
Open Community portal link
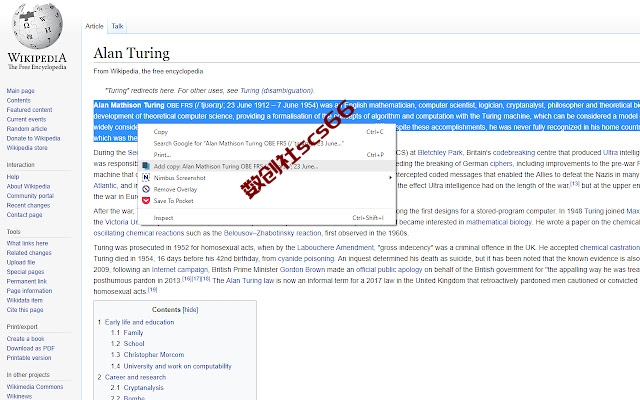(x=30, y=196)
